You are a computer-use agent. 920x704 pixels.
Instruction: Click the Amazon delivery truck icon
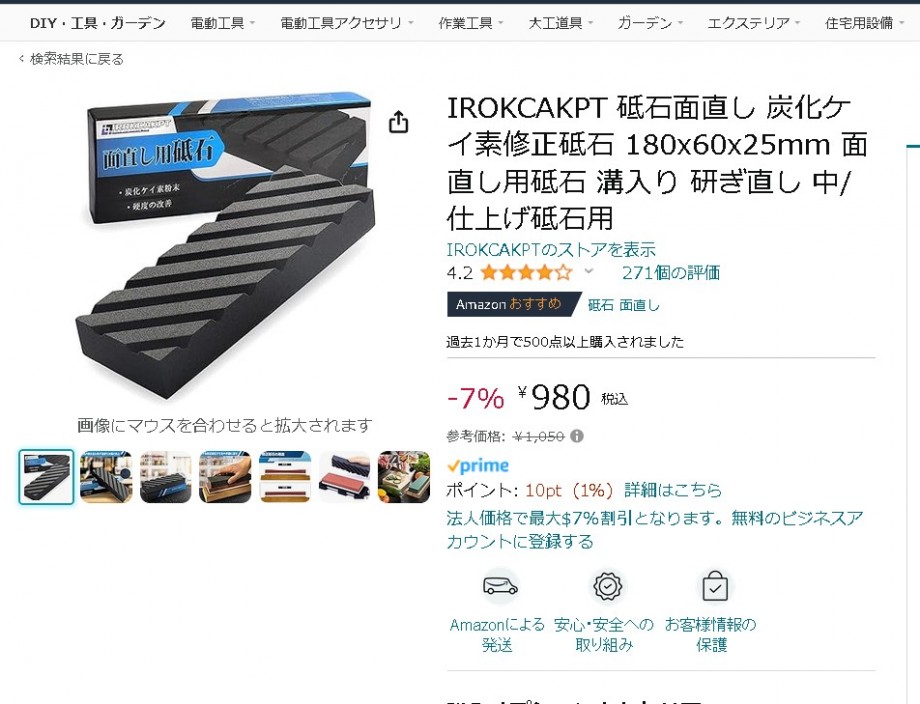tap(500, 585)
